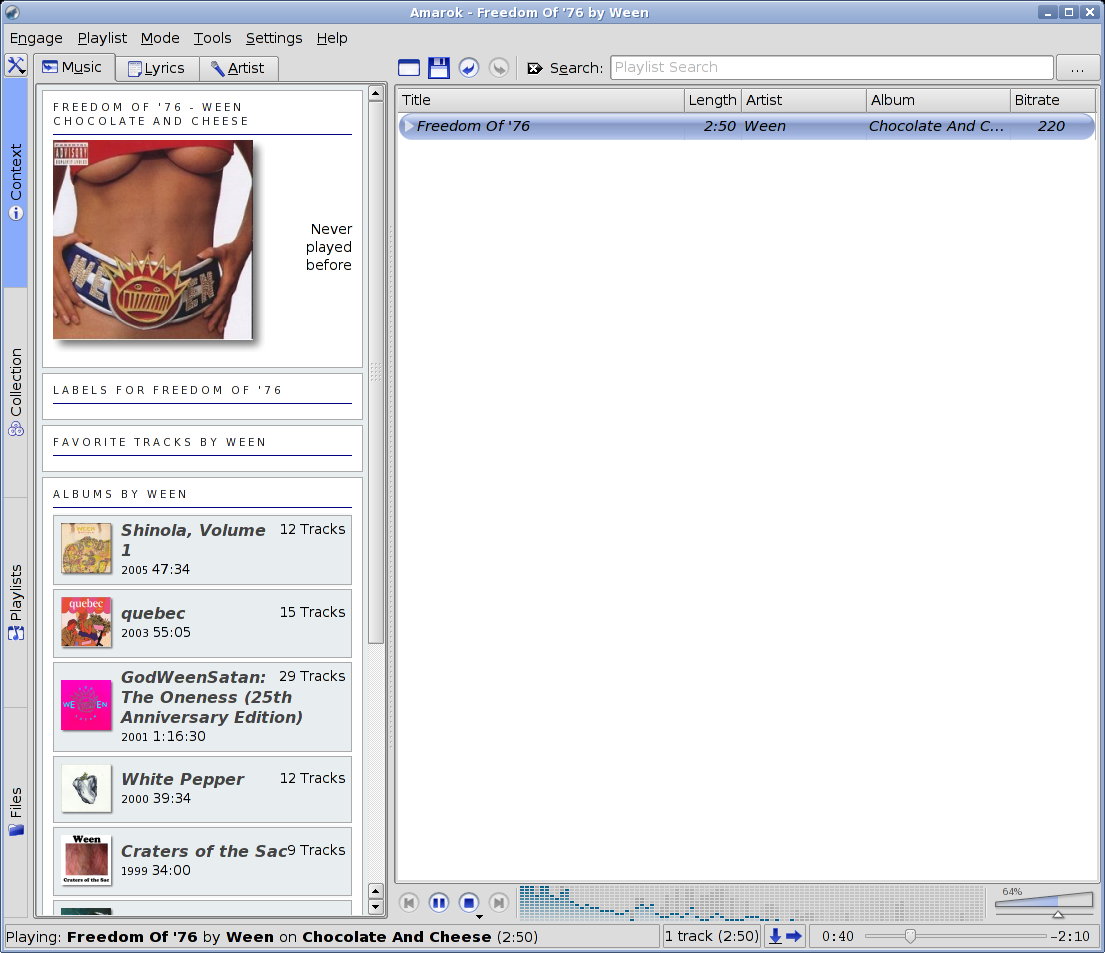Select the Freedom Of '76 playlist row

click(x=746, y=126)
